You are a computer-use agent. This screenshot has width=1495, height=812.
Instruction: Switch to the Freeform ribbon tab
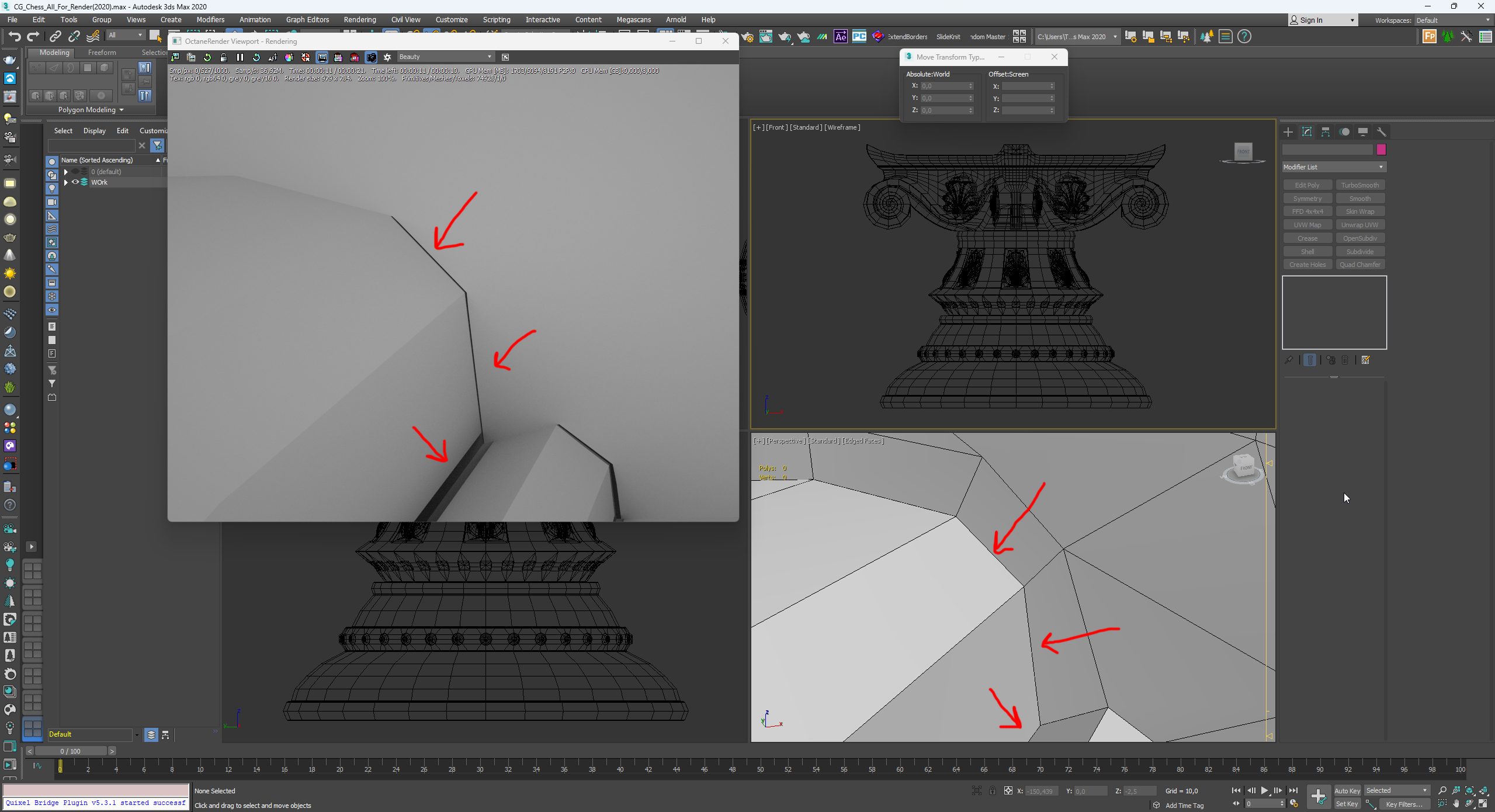pyautogui.click(x=102, y=53)
